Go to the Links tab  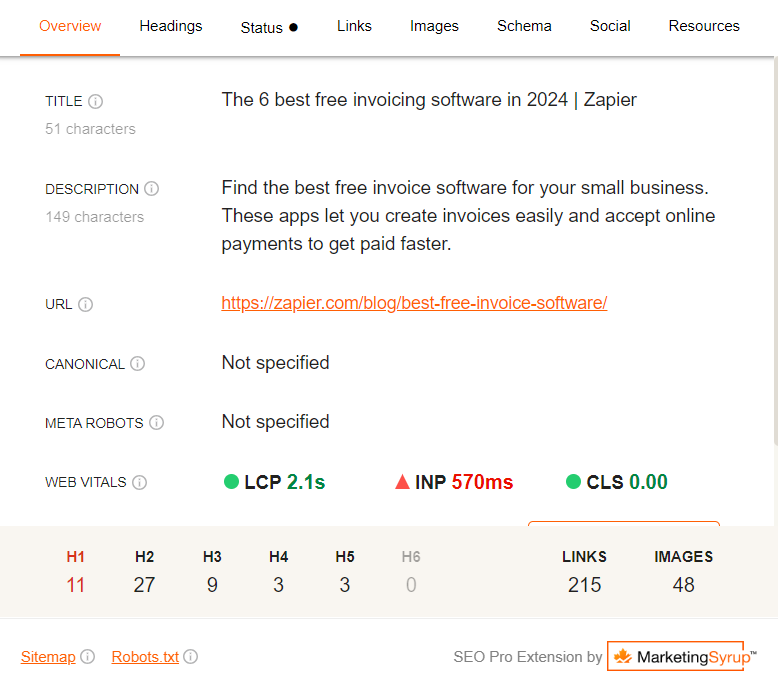click(x=354, y=26)
